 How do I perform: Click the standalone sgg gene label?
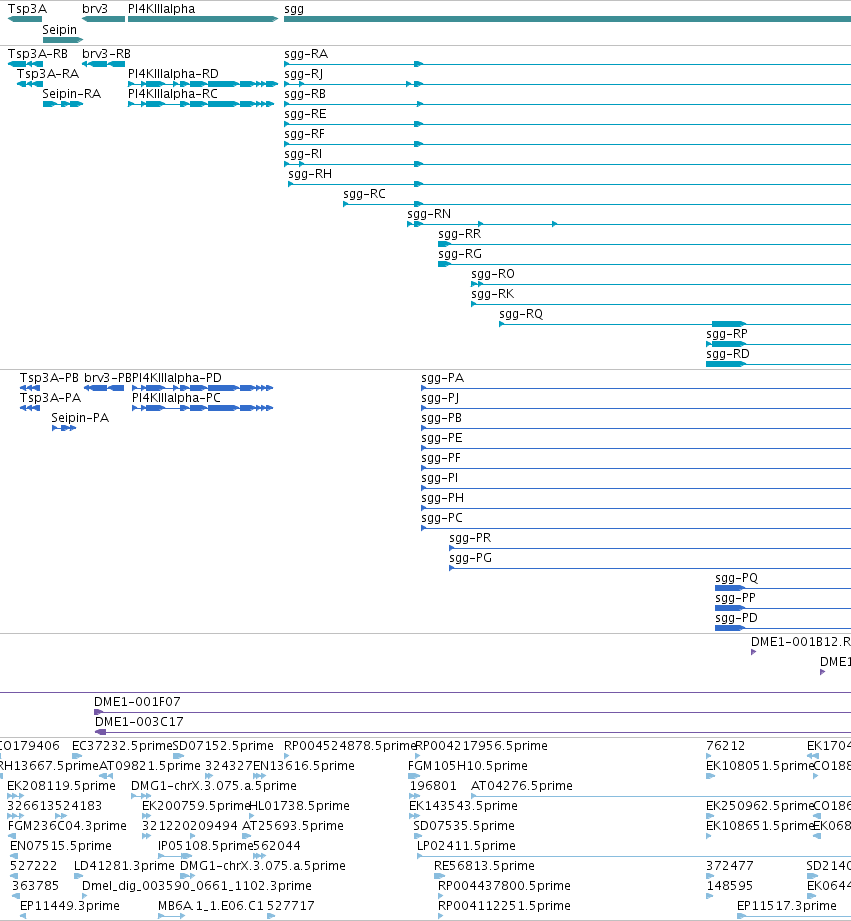294,9
